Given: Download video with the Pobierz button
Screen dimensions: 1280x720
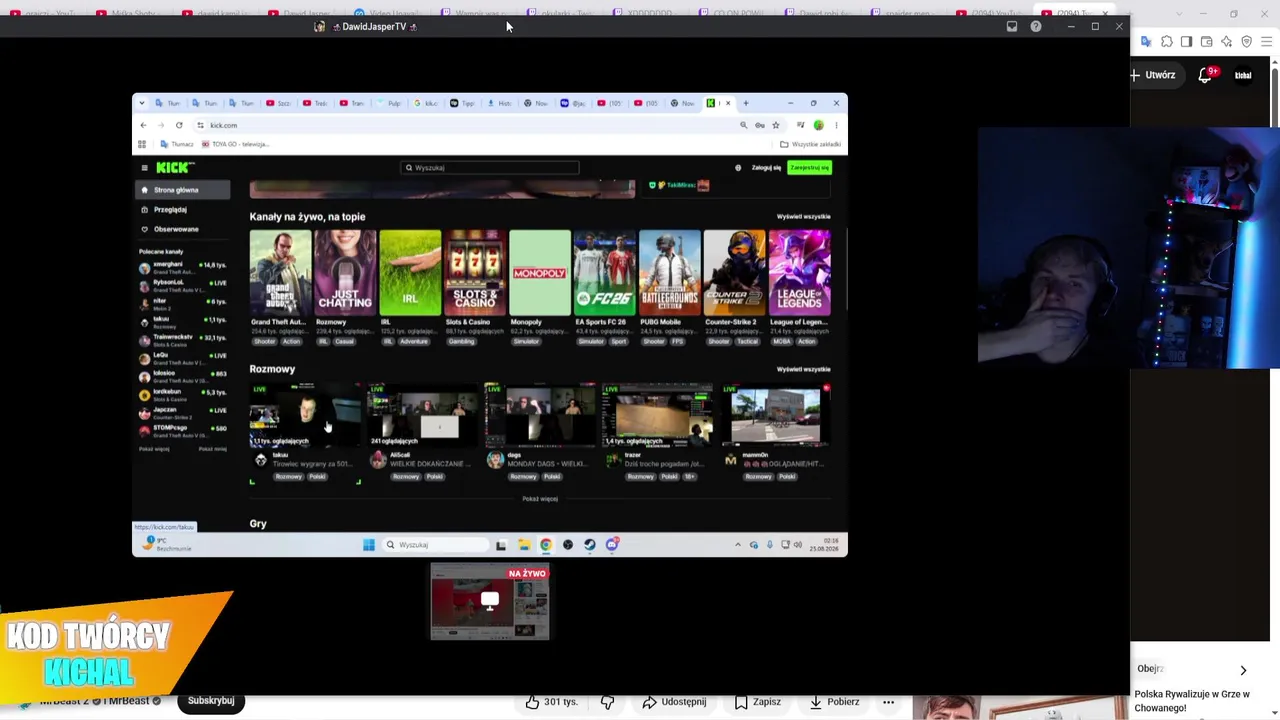Looking at the screenshot, I should [x=835, y=702].
